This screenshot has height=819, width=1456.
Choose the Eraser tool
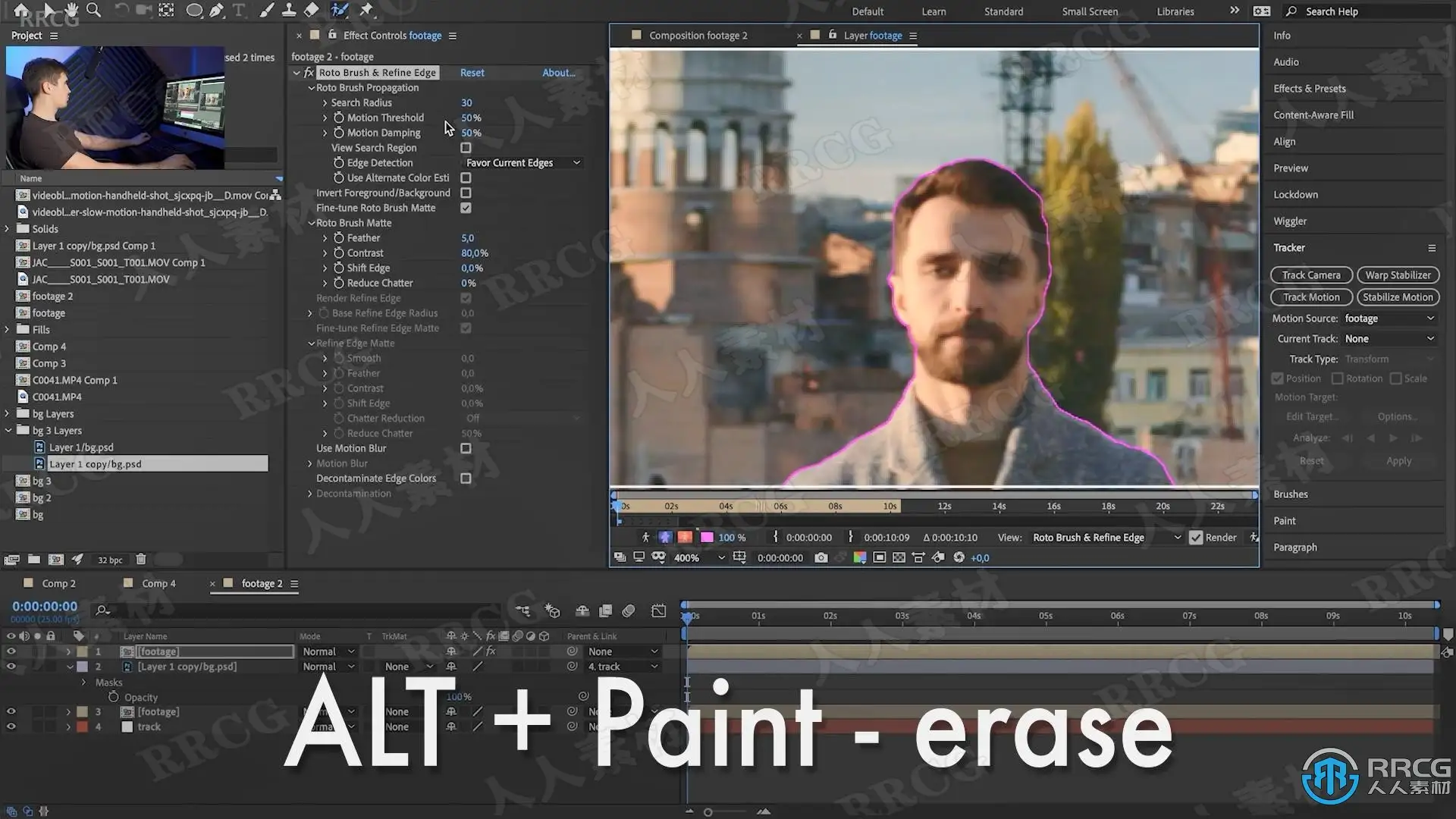tap(311, 10)
